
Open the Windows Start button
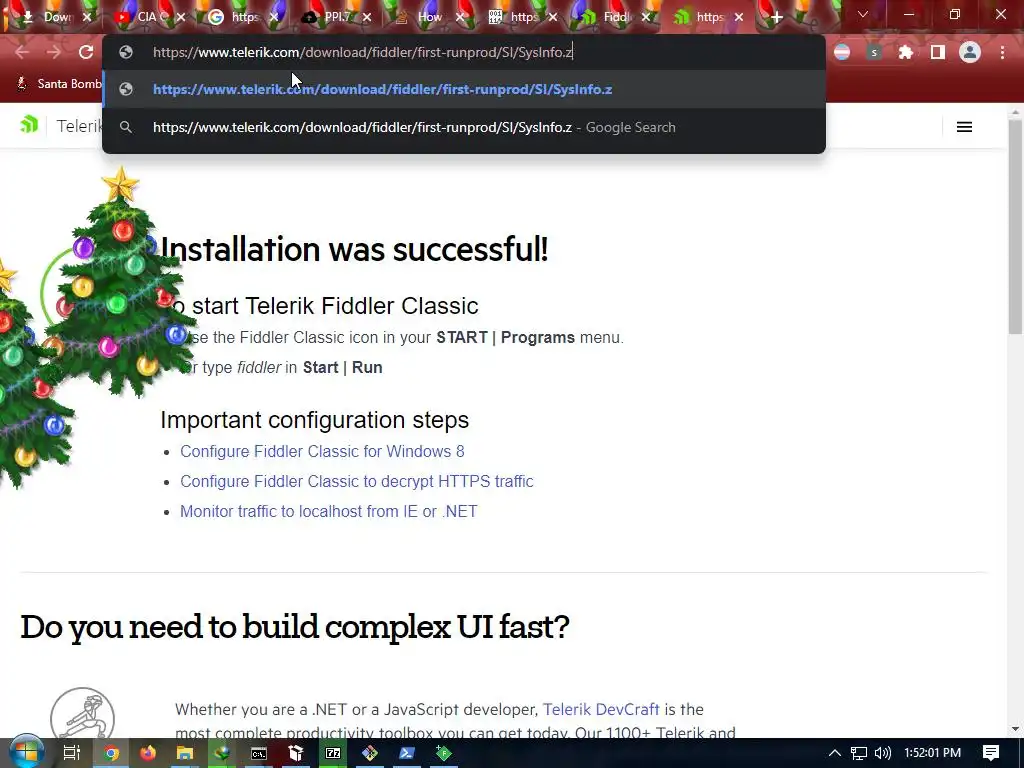26,753
